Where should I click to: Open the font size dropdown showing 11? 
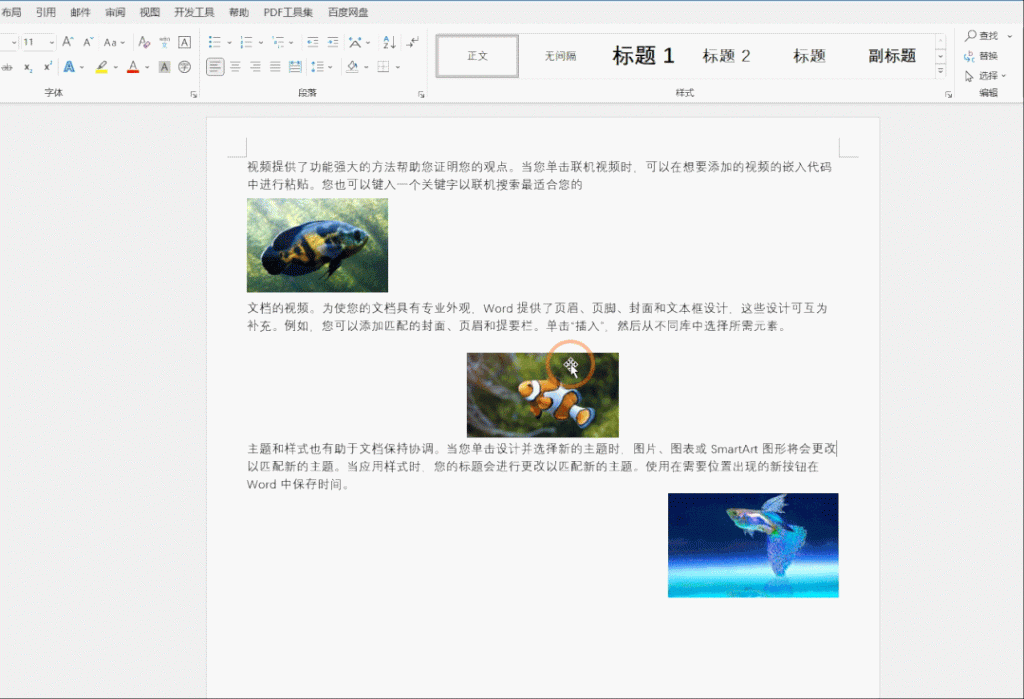pyautogui.click(x=52, y=42)
